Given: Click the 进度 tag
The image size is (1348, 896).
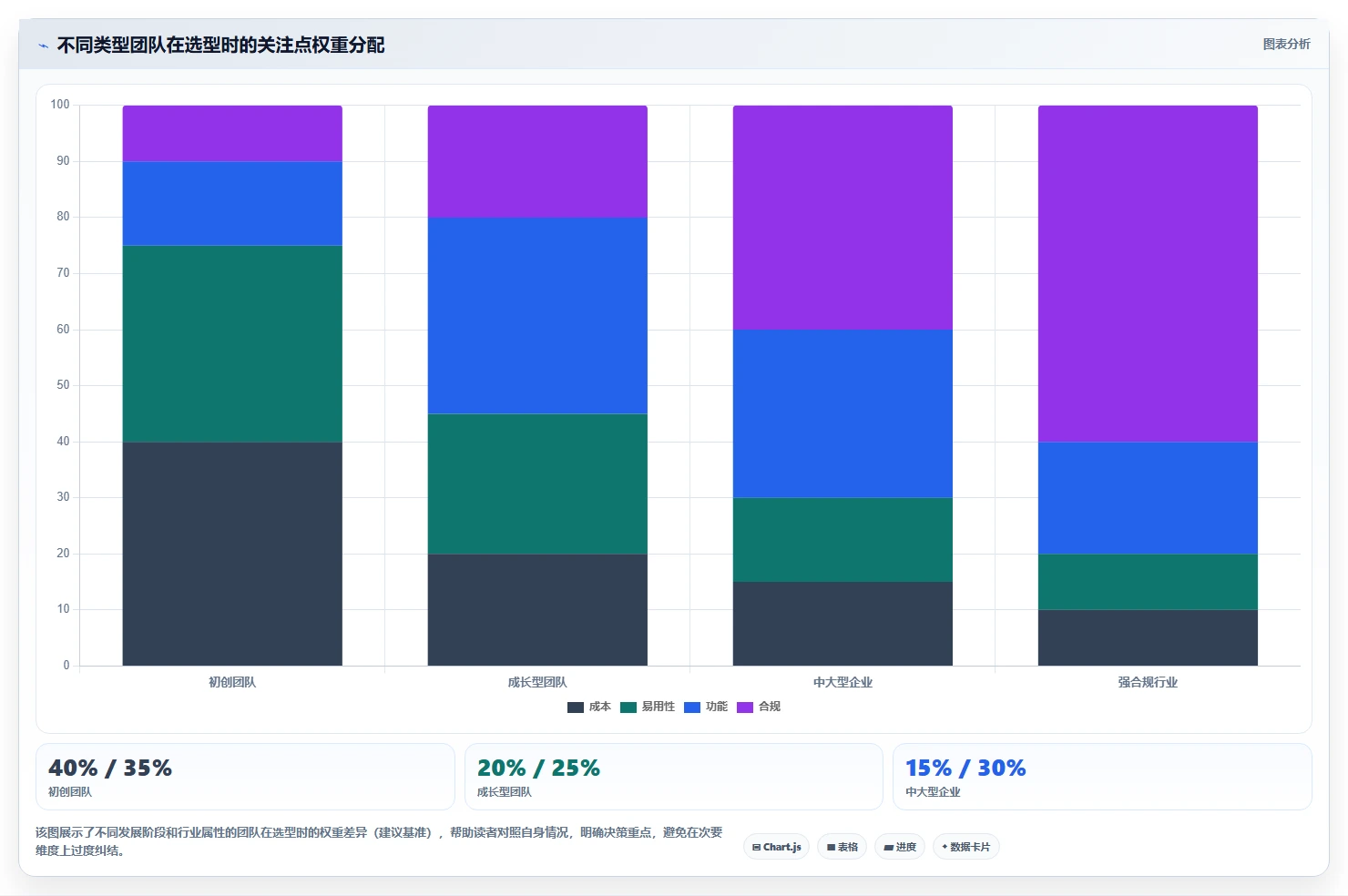Looking at the screenshot, I should click(900, 847).
